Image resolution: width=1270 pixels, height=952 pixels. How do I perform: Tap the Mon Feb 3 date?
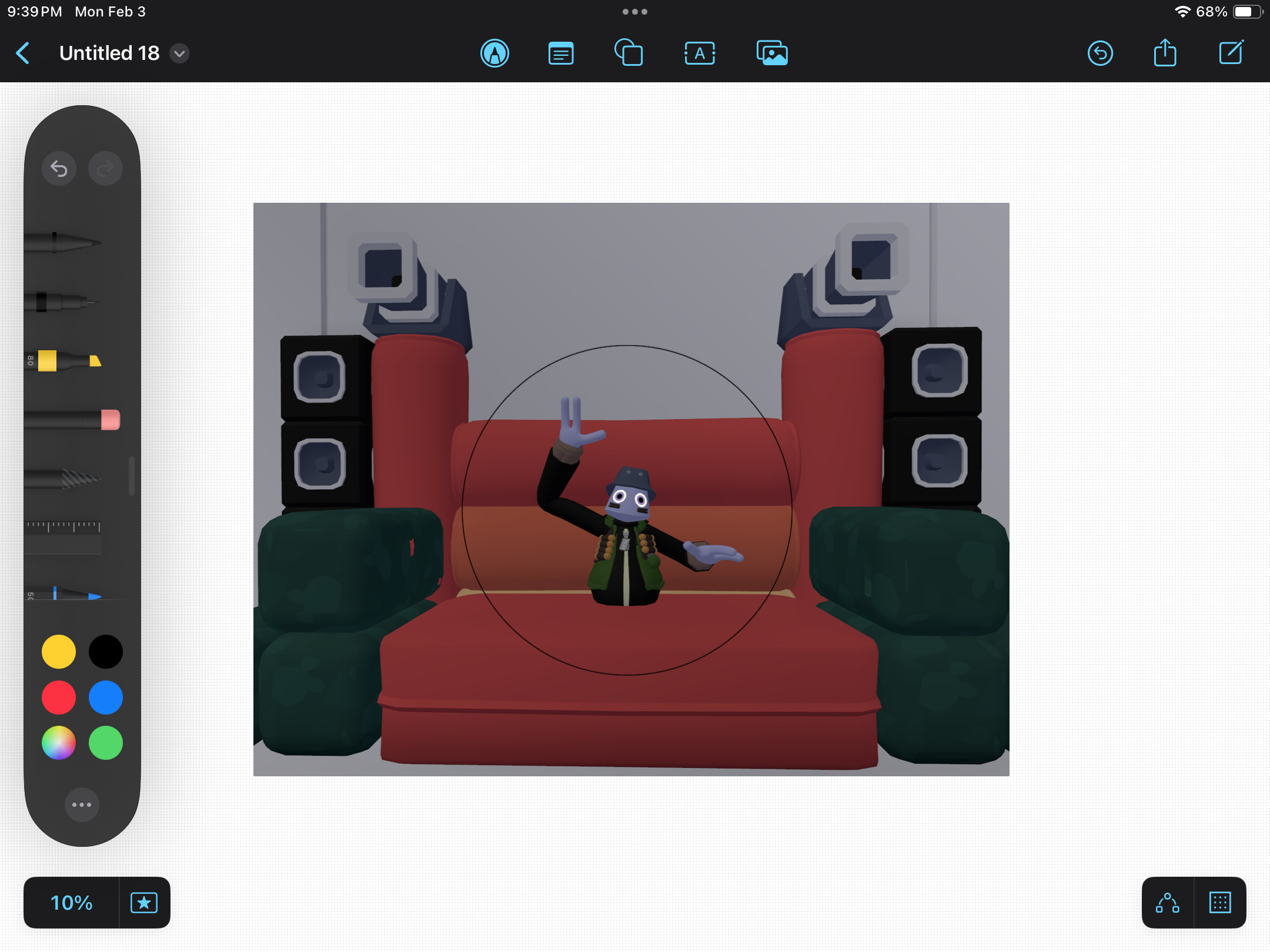[x=110, y=12]
